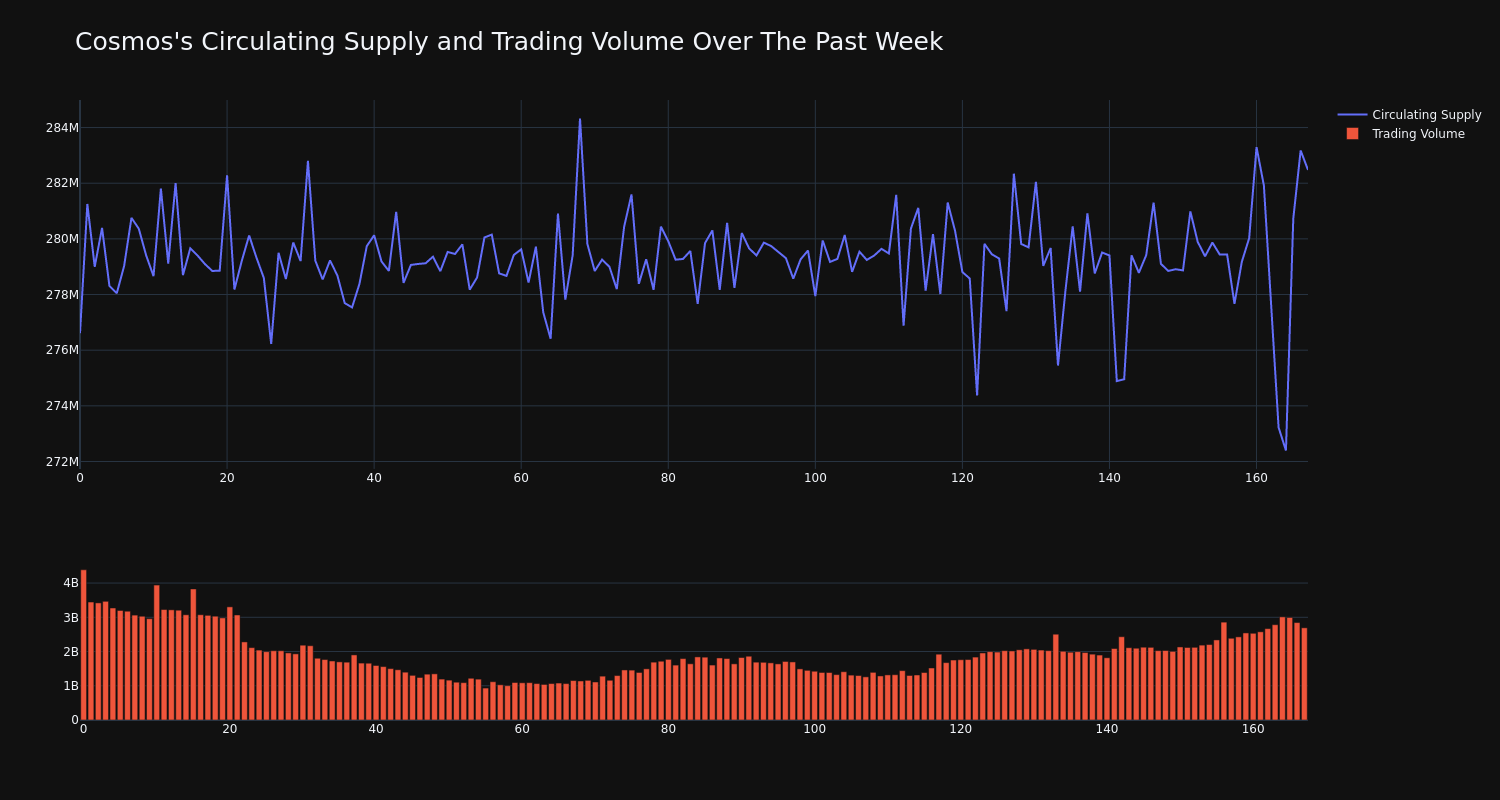Click the tallest first trading volume bar
The width and height of the screenshot is (1500, 800).
84,645
